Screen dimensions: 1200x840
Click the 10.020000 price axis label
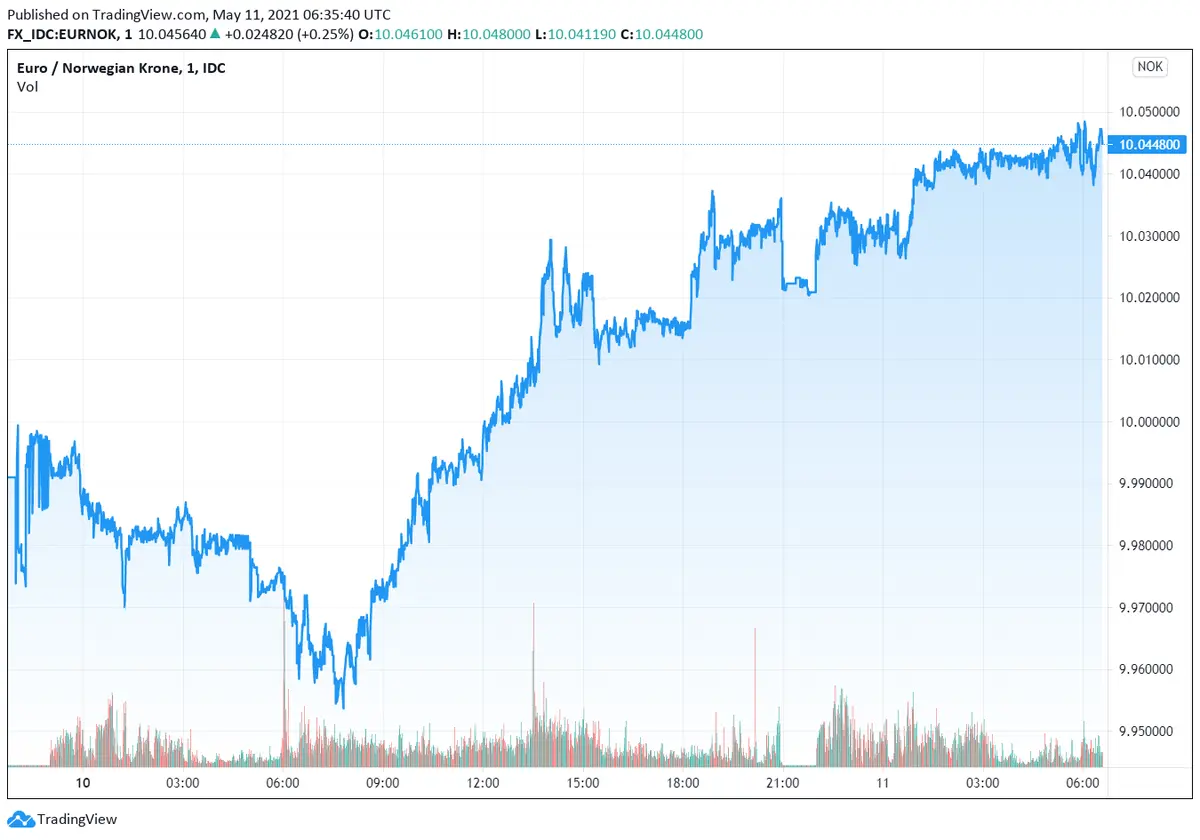point(1150,298)
